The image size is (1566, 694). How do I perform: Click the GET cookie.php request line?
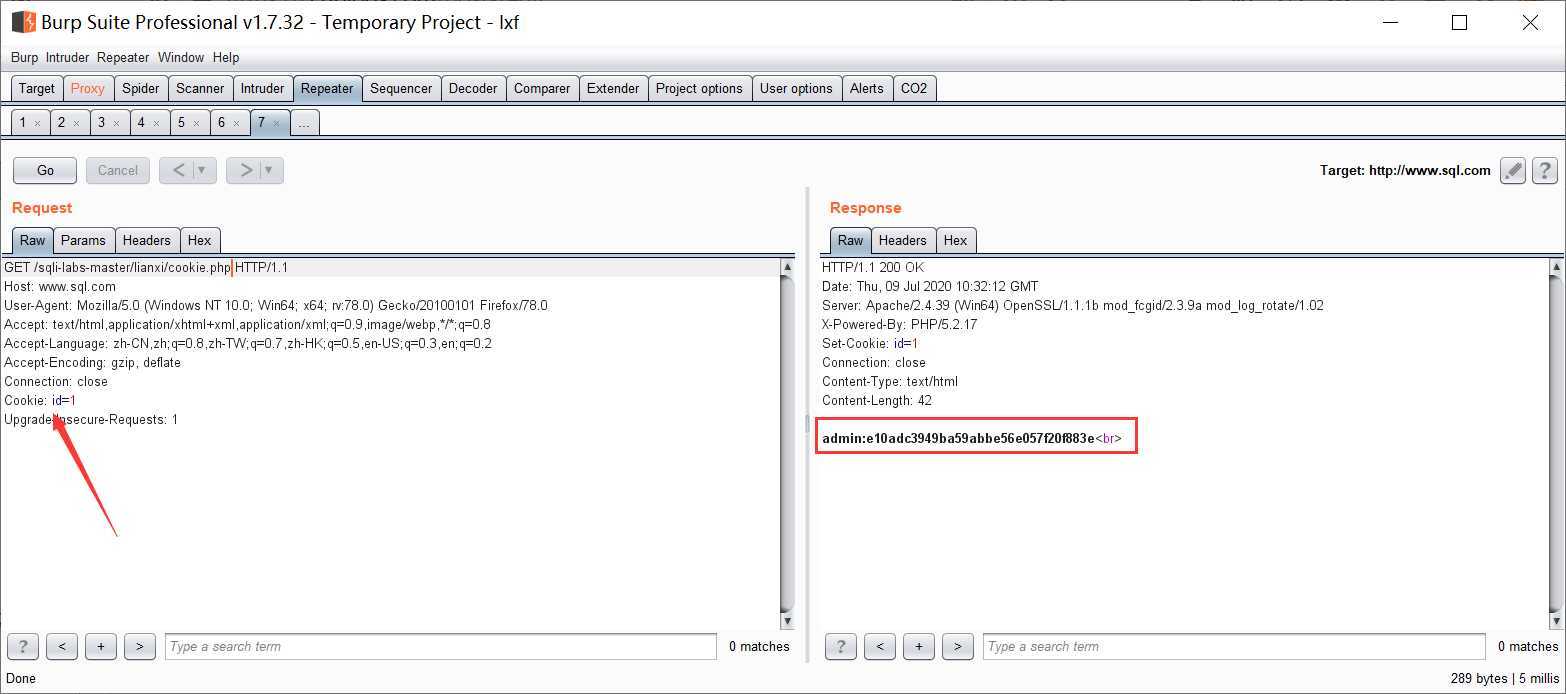click(x=146, y=267)
